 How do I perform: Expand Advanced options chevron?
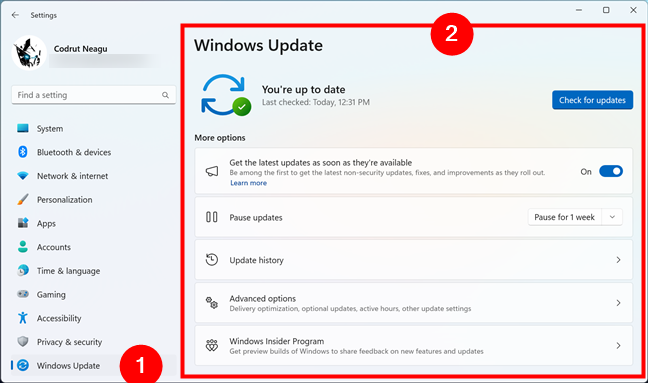[618, 303]
